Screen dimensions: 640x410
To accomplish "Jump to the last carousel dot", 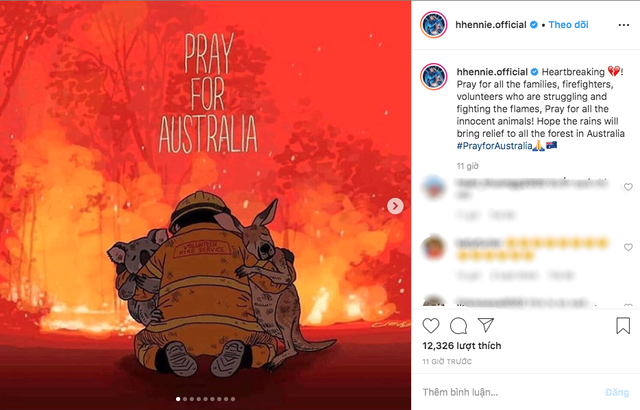I will pos(233,399).
